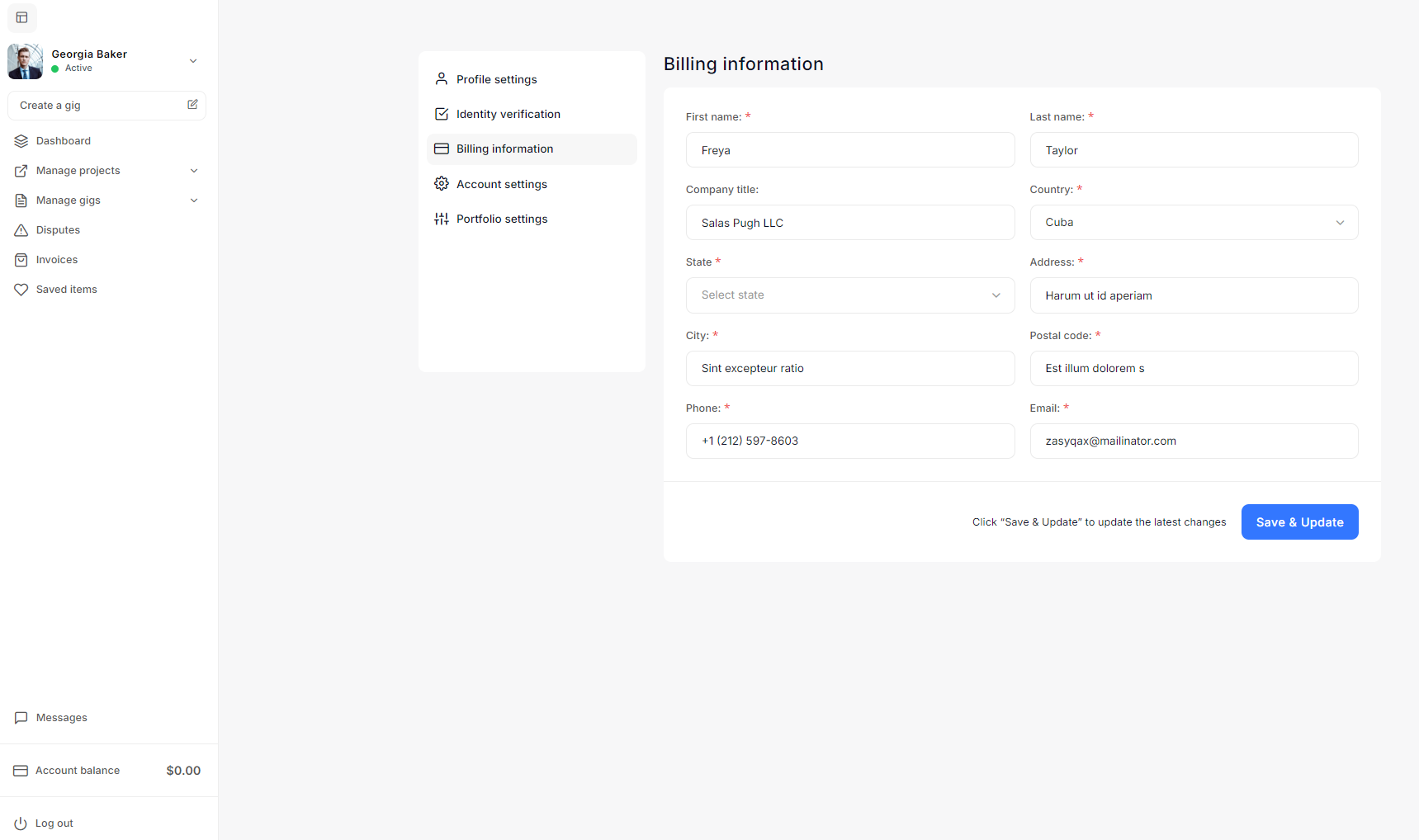Expand the Georgia Baker user menu chevron
Screen dimensions: 1419x840
193,61
